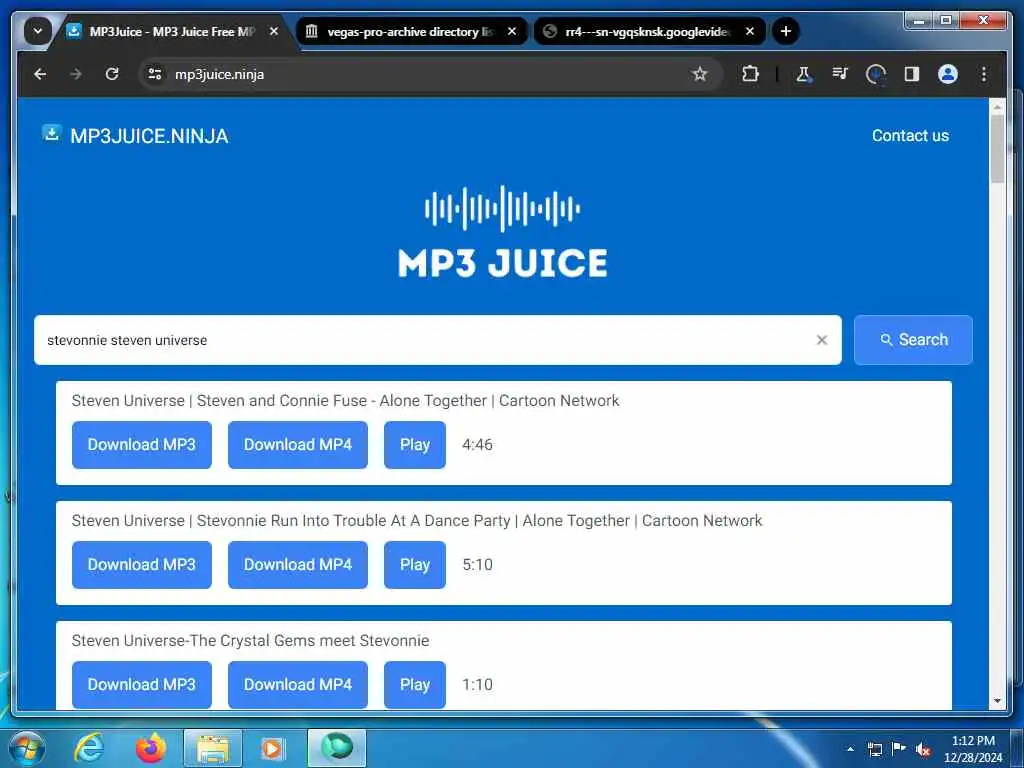Close the googlevideo tab
Image resolution: width=1024 pixels, height=768 pixels.
point(750,31)
